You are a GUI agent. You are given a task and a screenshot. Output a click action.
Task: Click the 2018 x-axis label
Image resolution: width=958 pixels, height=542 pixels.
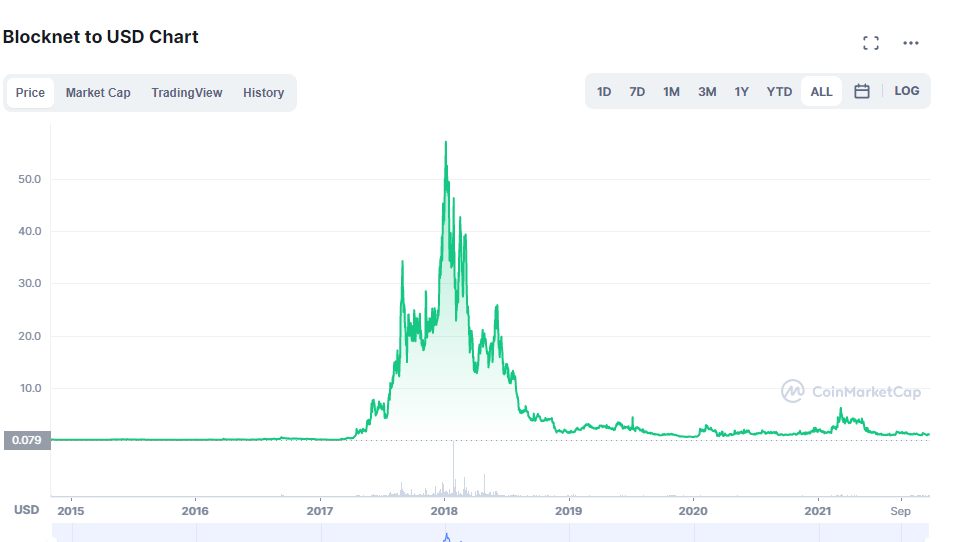tap(444, 511)
